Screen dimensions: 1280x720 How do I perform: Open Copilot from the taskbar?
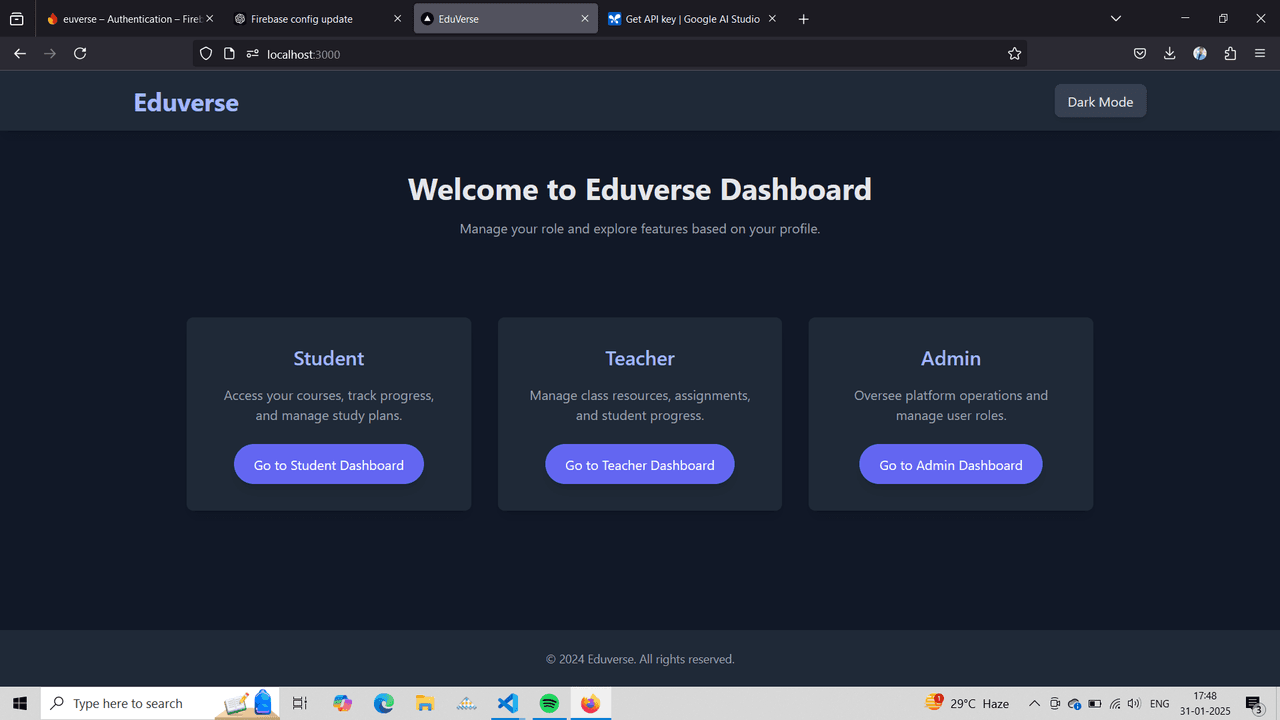(x=343, y=703)
